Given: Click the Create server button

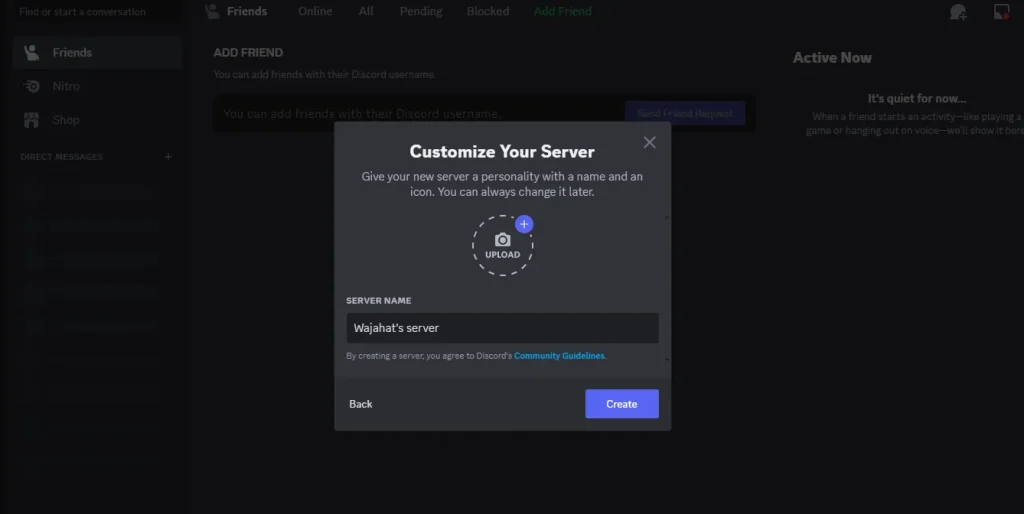Looking at the screenshot, I should [622, 404].
